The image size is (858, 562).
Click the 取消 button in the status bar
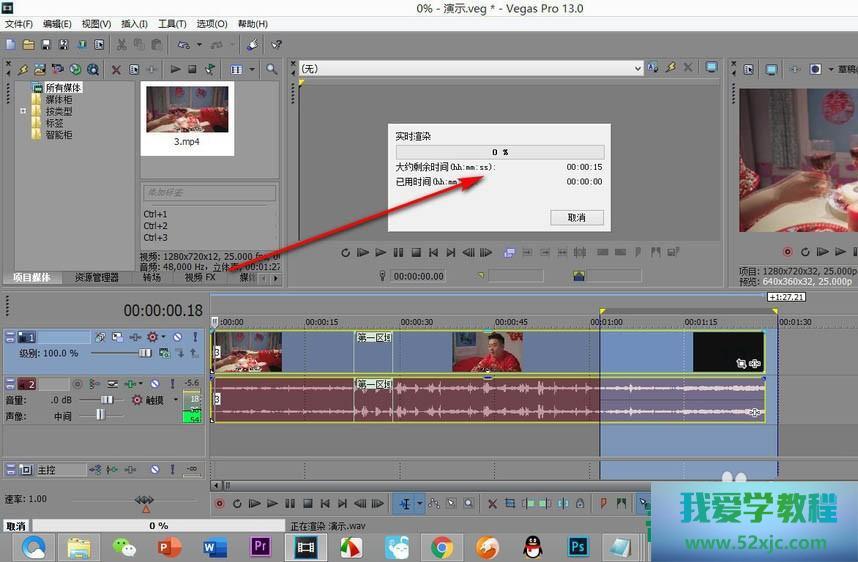click(x=15, y=526)
